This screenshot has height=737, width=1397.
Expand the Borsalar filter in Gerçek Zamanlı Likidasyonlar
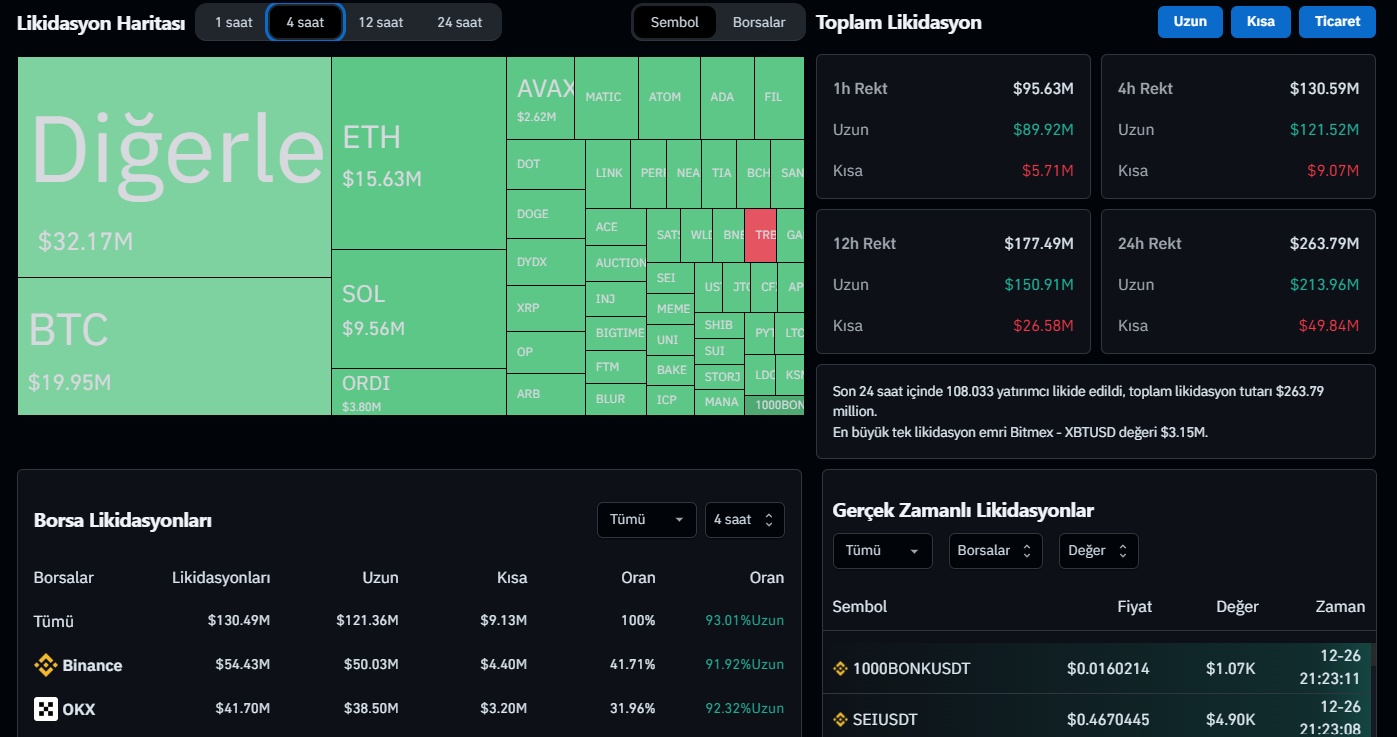995,551
